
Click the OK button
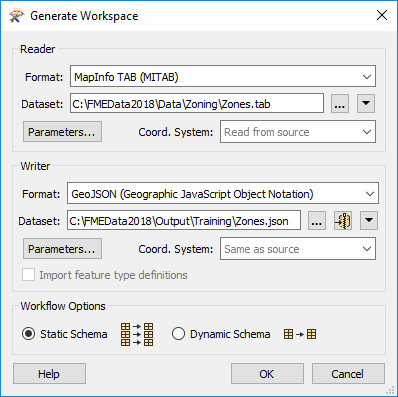pyautogui.click(x=267, y=374)
